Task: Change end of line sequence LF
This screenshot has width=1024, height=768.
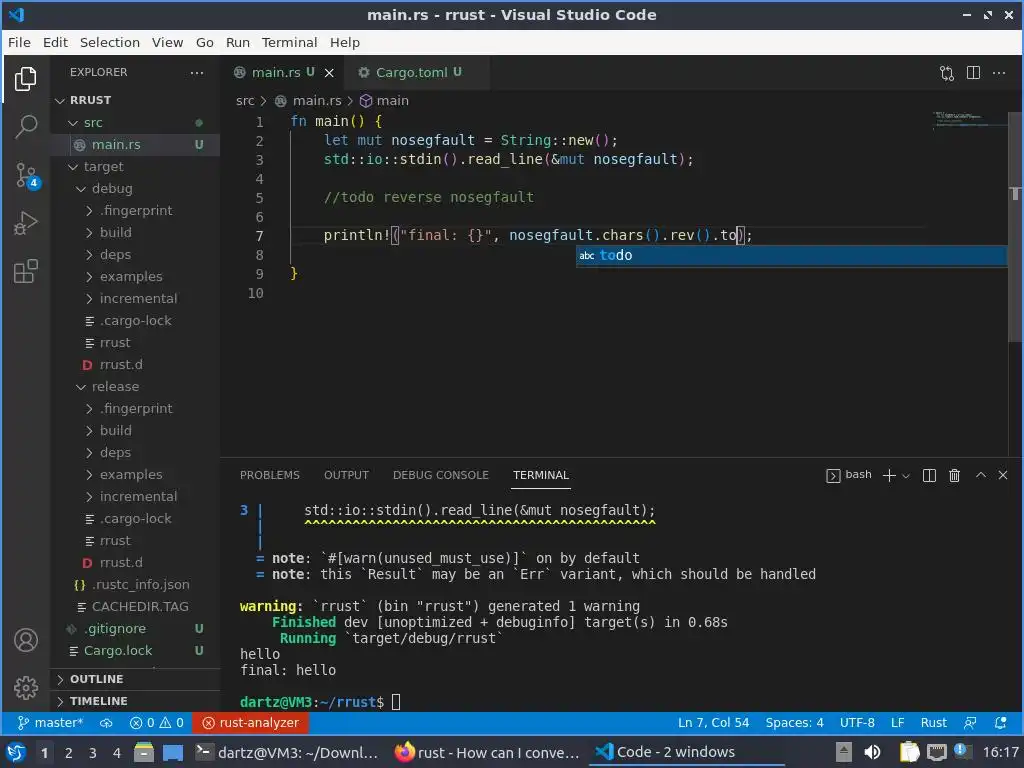Action: pyautogui.click(x=898, y=723)
